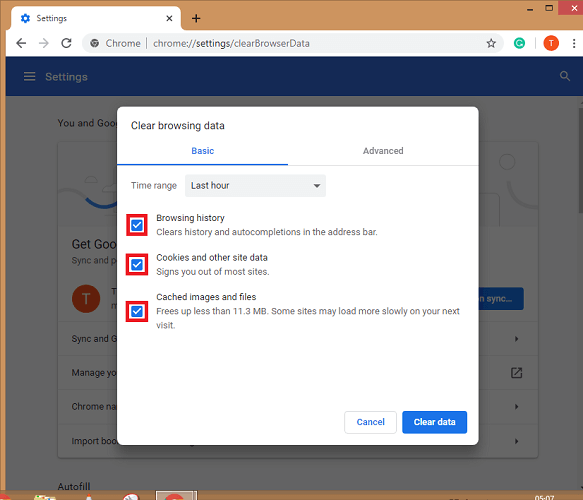Click the Settings search magnifier icon
The width and height of the screenshot is (583, 500).
tap(565, 76)
